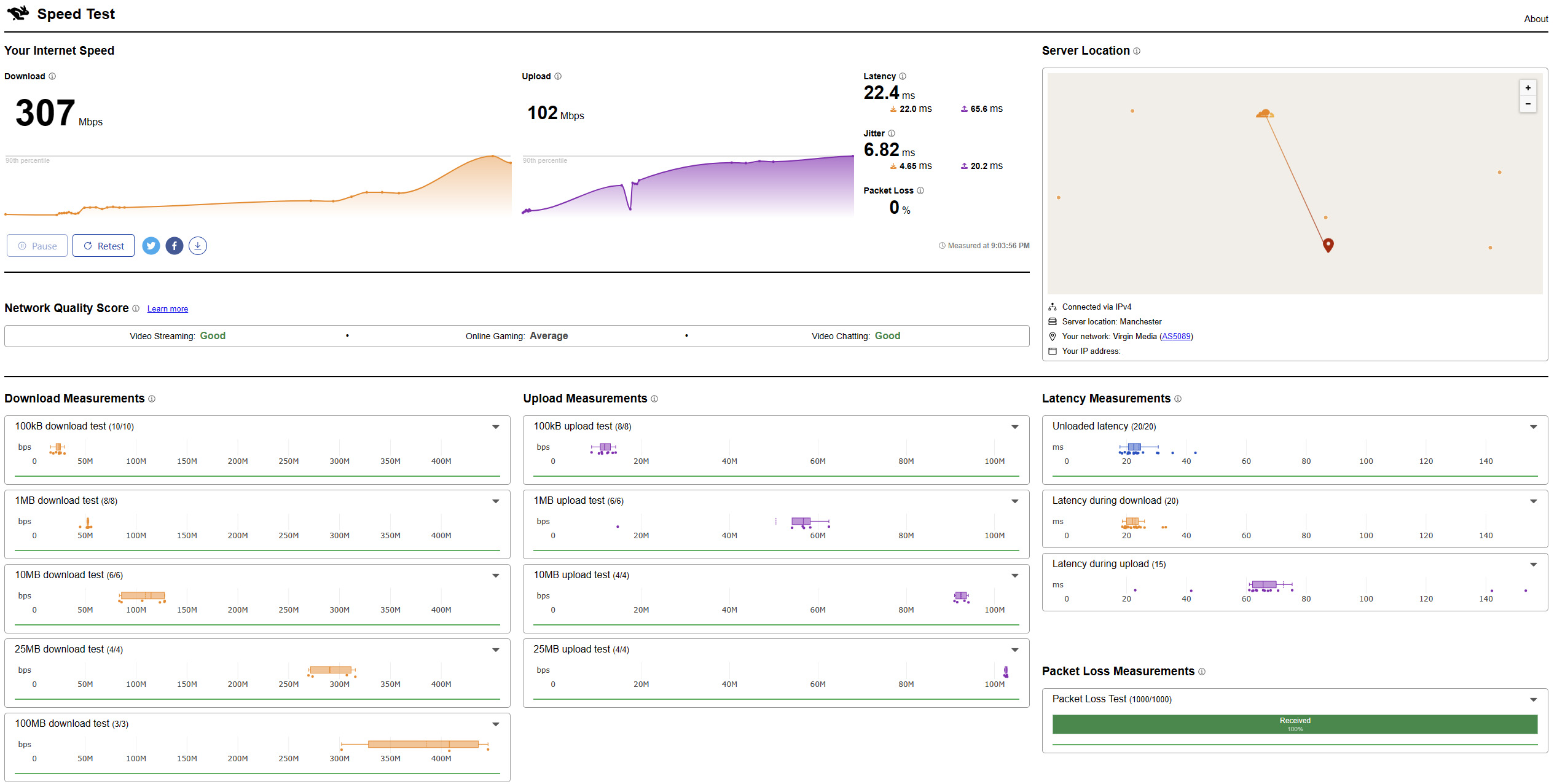Screen dimensions: 1557x784
Task: Expand the 25MB upload test panel
Action: [x=1014, y=650]
